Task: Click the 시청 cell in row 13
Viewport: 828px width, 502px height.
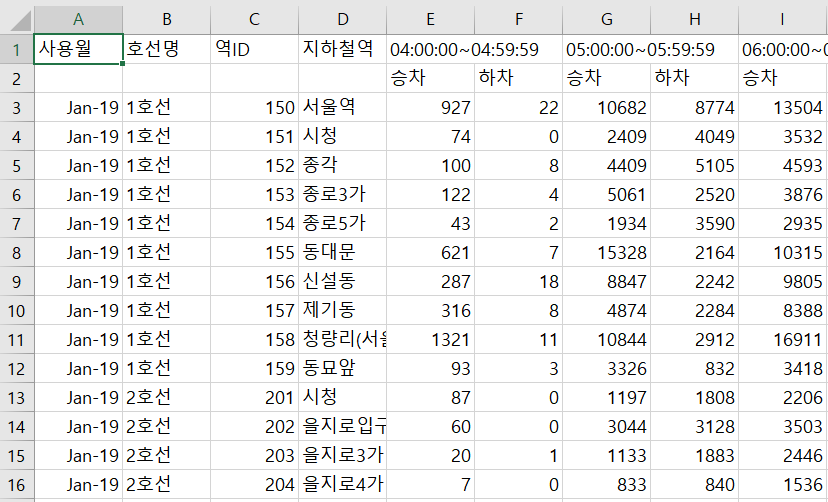Action: [x=342, y=397]
